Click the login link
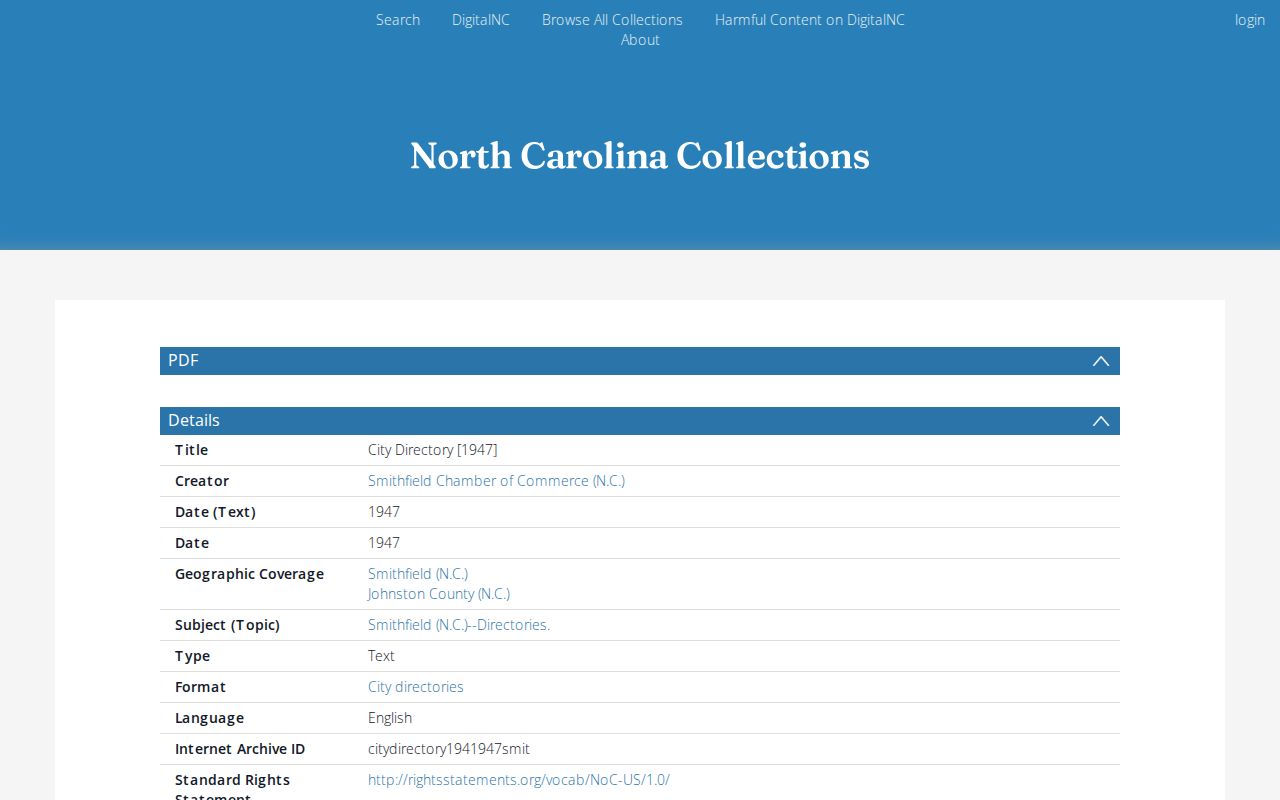Viewport: 1280px width, 800px height. [1250, 20]
